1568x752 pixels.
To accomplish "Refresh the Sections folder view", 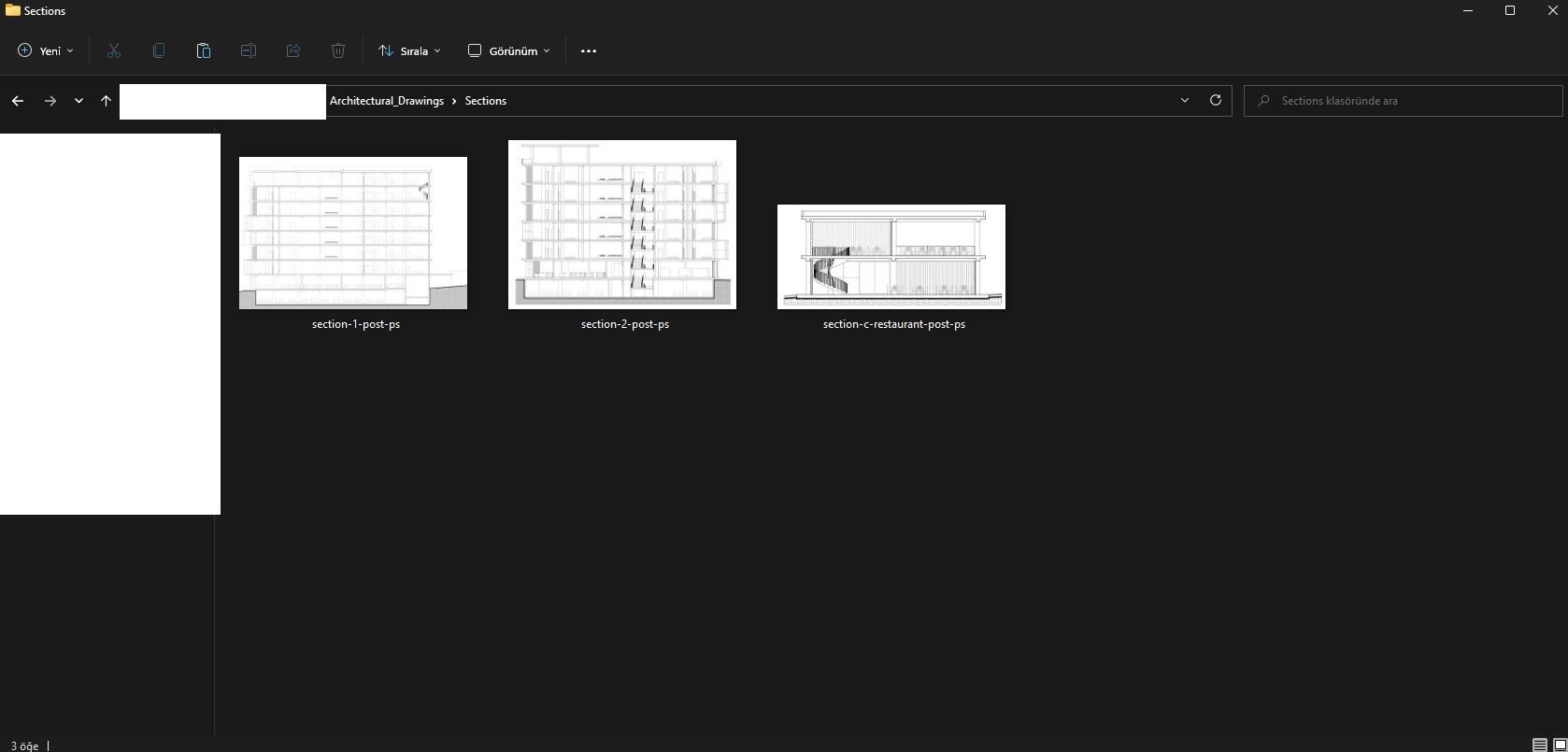I will point(1216,100).
